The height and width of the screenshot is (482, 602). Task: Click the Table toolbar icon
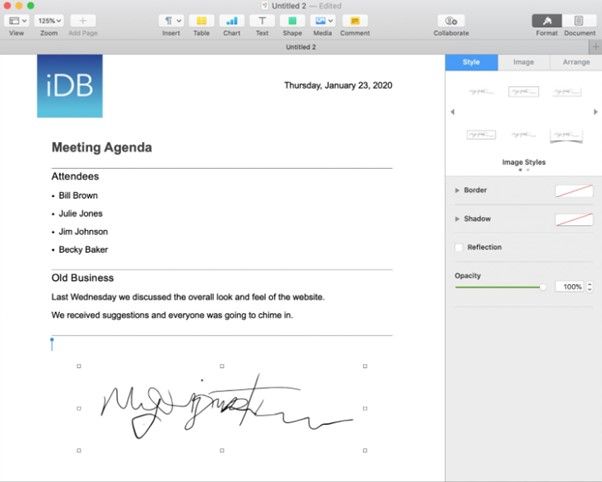tap(201, 20)
